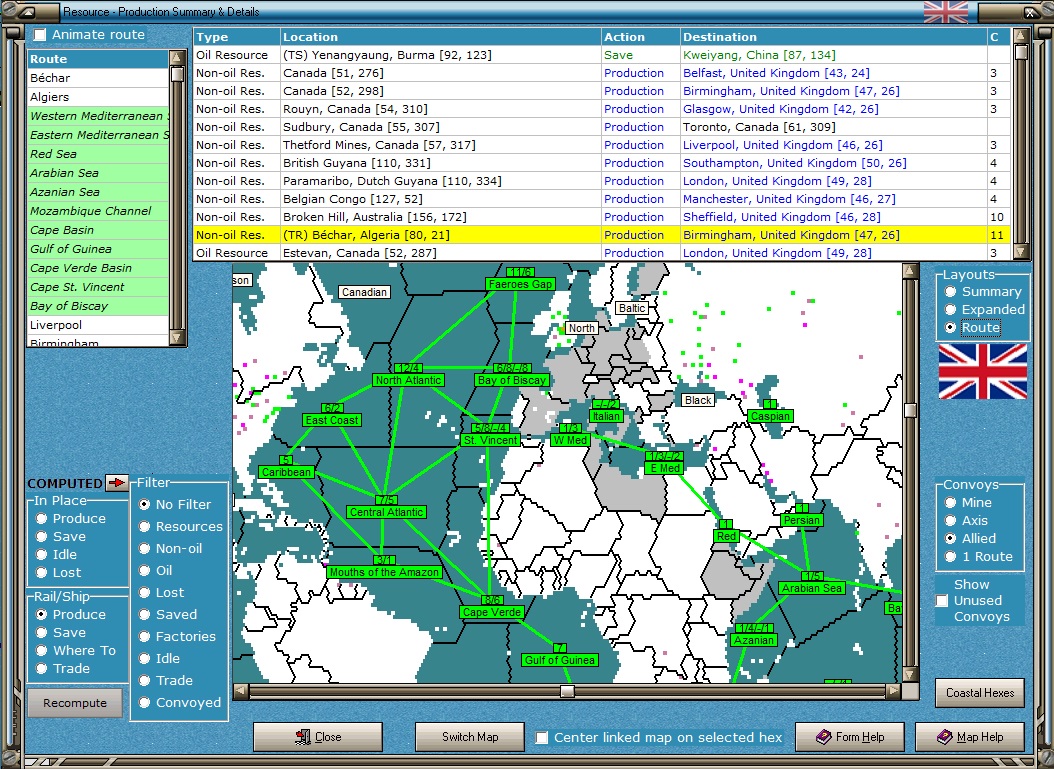Click the Bay of Biscay map node
The width and height of the screenshot is (1054, 769).
tap(512, 380)
